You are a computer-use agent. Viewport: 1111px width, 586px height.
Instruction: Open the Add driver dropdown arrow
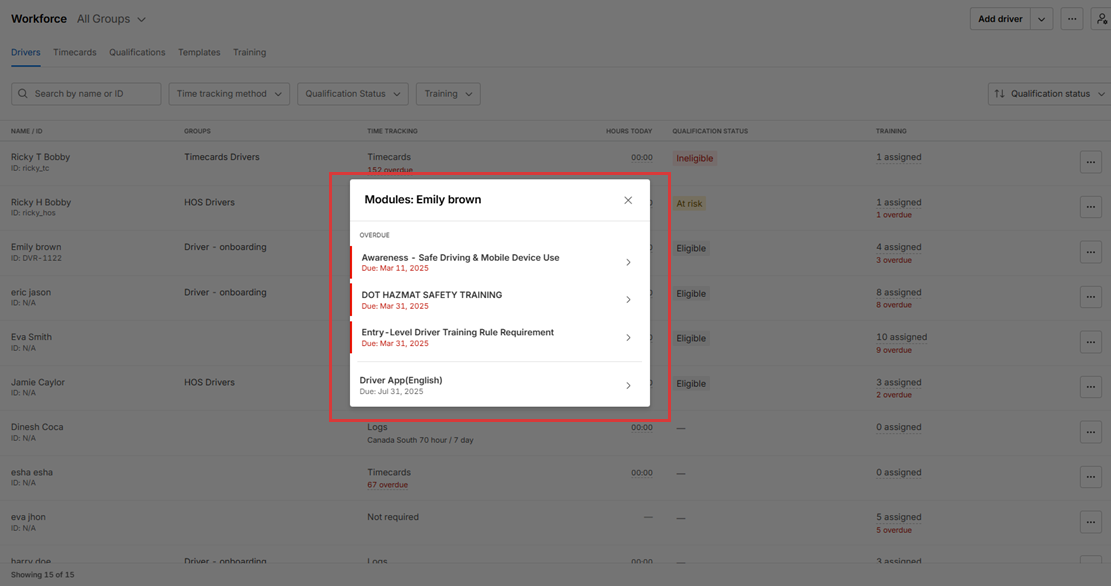click(x=1041, y=19)
